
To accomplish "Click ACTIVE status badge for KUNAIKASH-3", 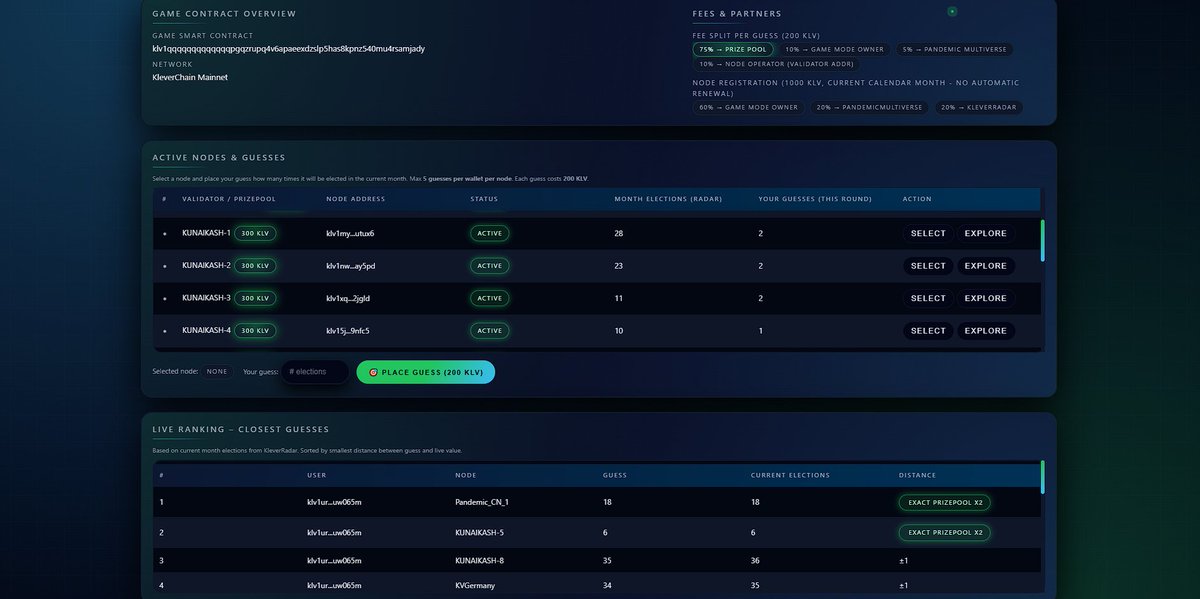I will pos(490,298).
